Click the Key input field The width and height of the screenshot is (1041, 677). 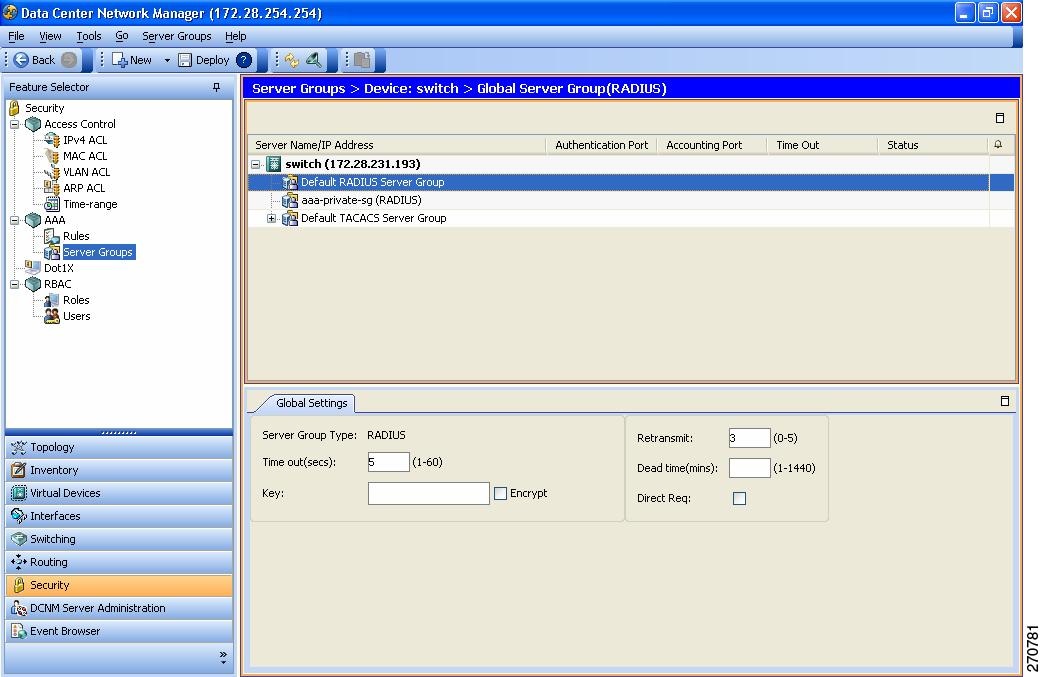pyautogui.click(x=428, y=493)
